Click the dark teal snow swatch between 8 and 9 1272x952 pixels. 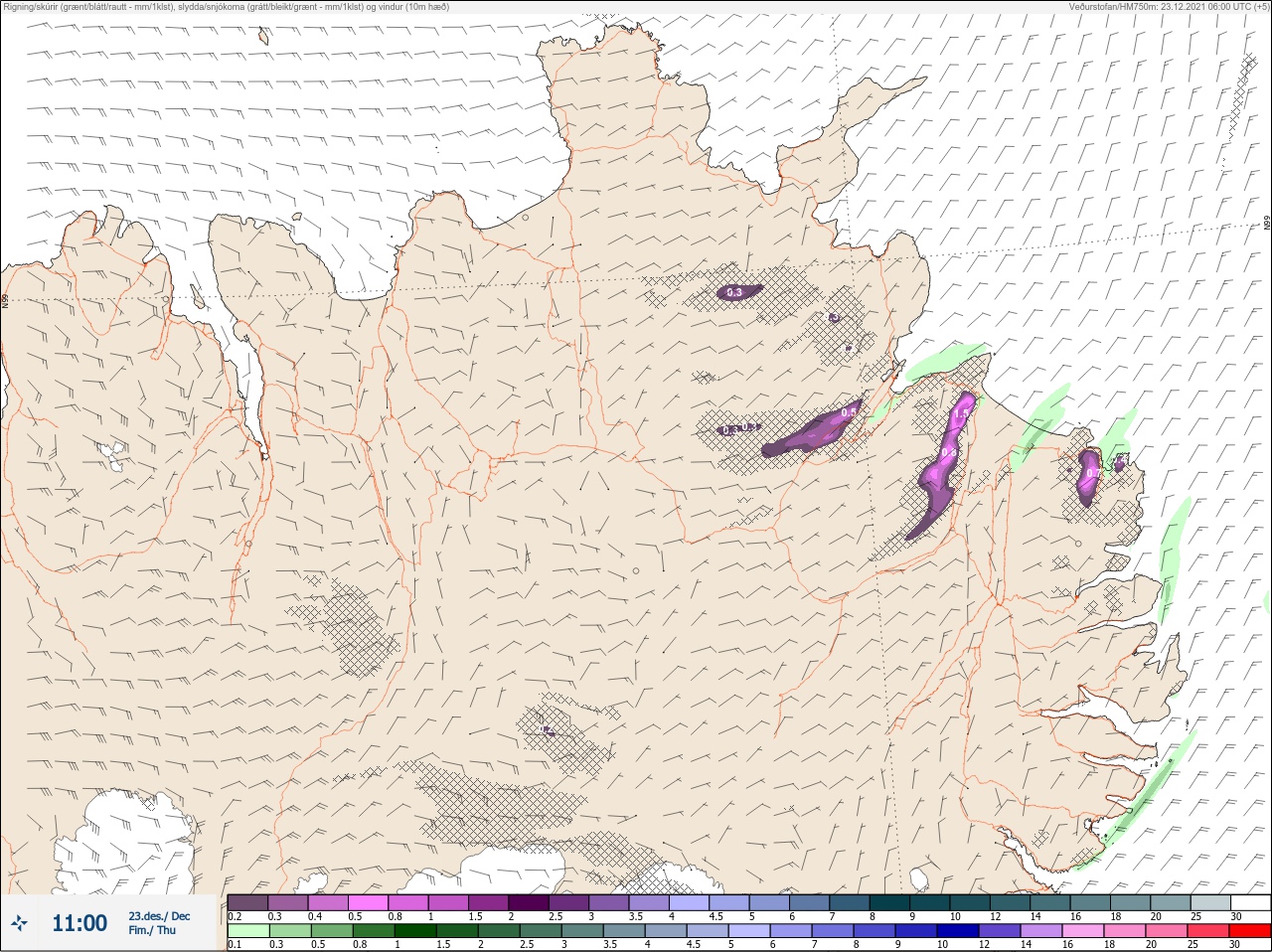pyautogui.click(x=890, y=902)
